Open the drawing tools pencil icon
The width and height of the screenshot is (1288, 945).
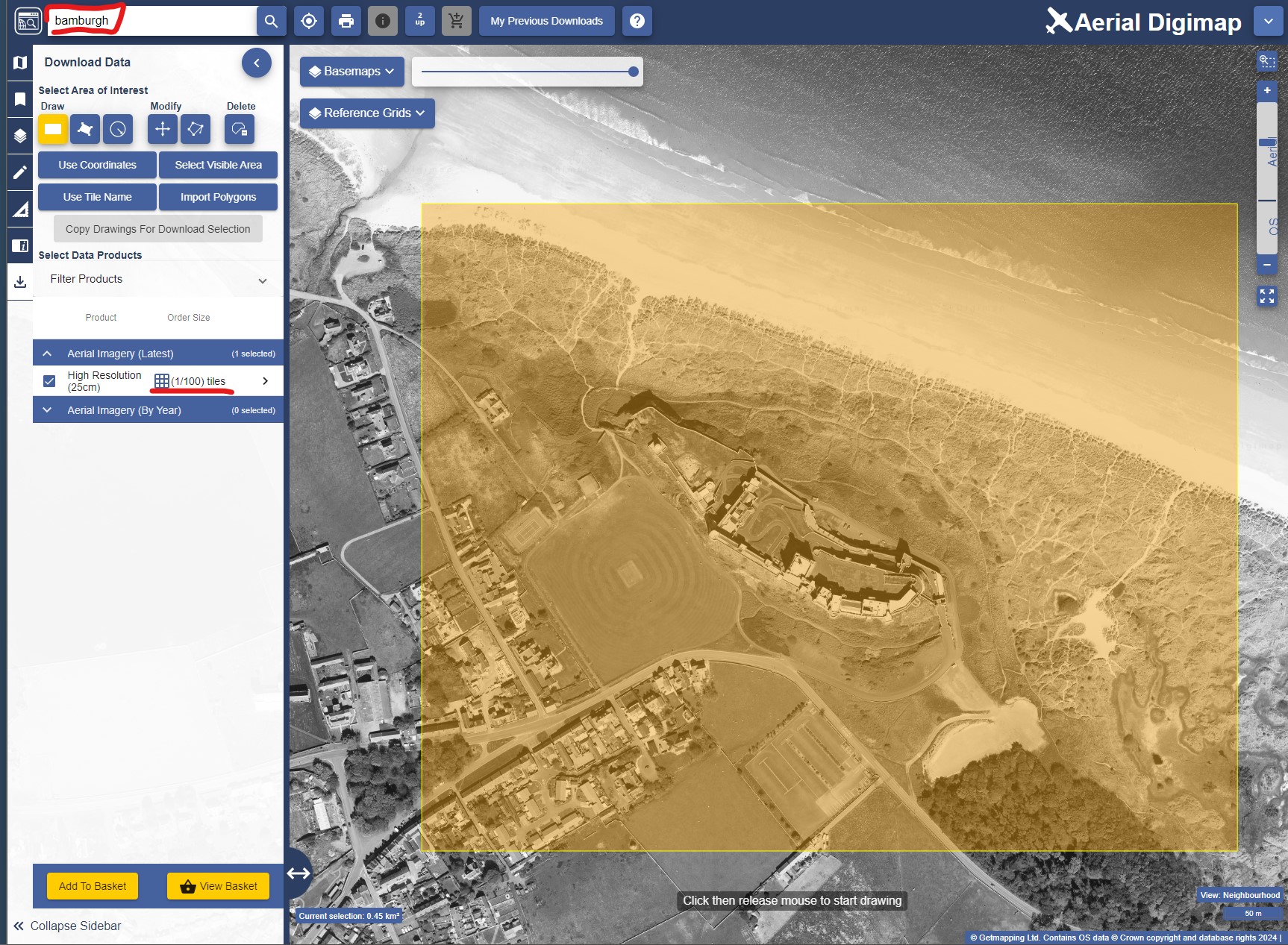click(20, 172)
